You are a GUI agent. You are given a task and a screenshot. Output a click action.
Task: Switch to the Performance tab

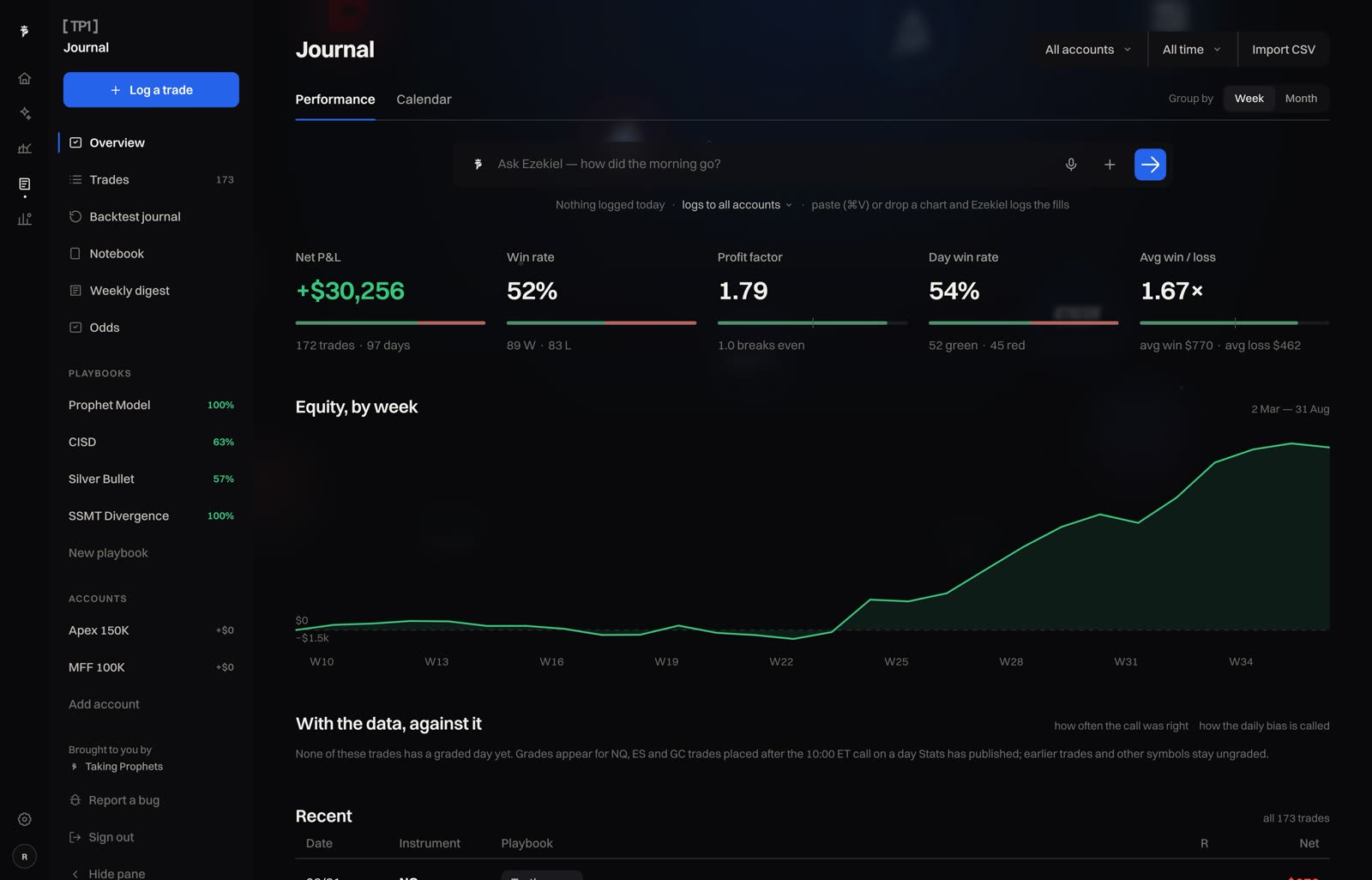click(335, 99)
